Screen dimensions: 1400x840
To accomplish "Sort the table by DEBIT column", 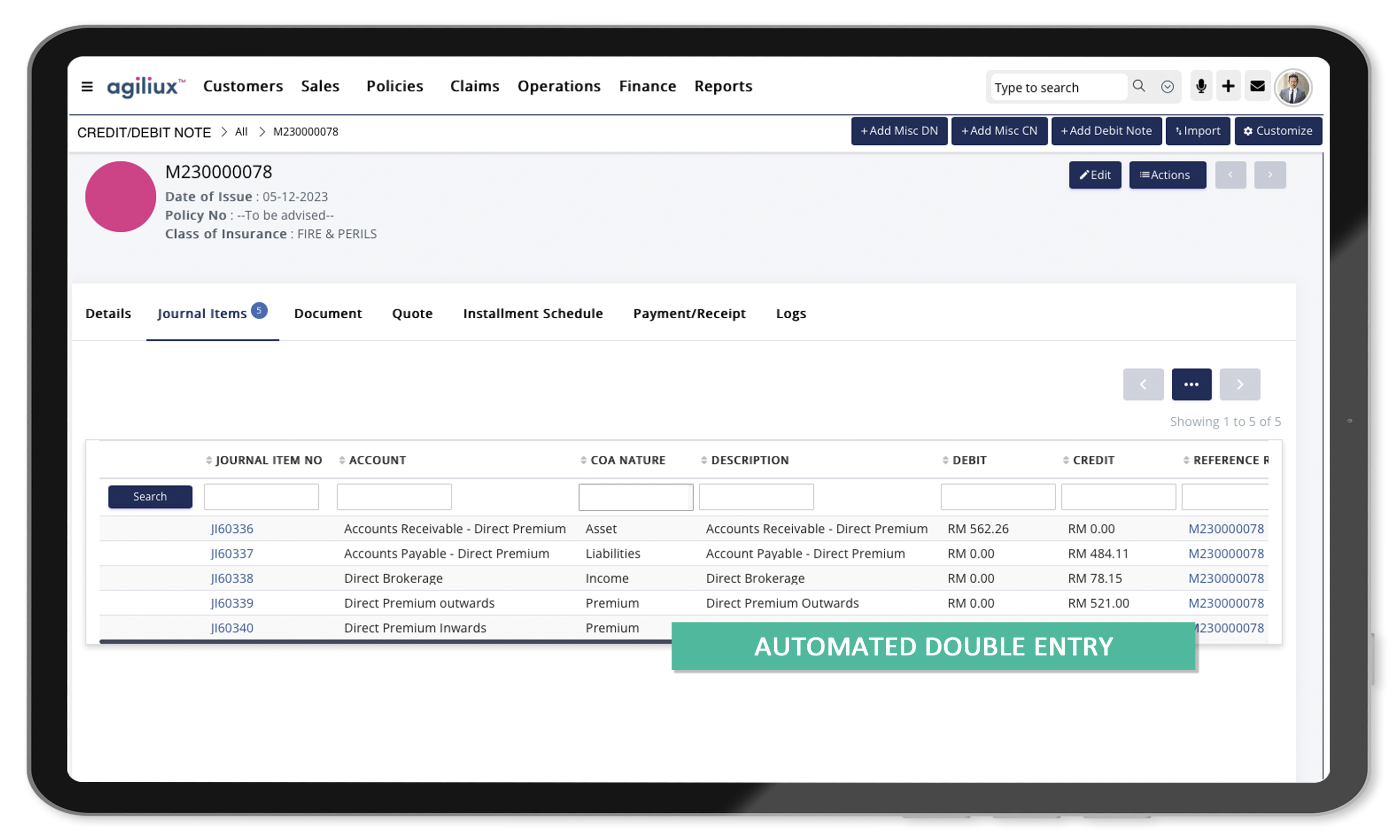I will 965,460.
